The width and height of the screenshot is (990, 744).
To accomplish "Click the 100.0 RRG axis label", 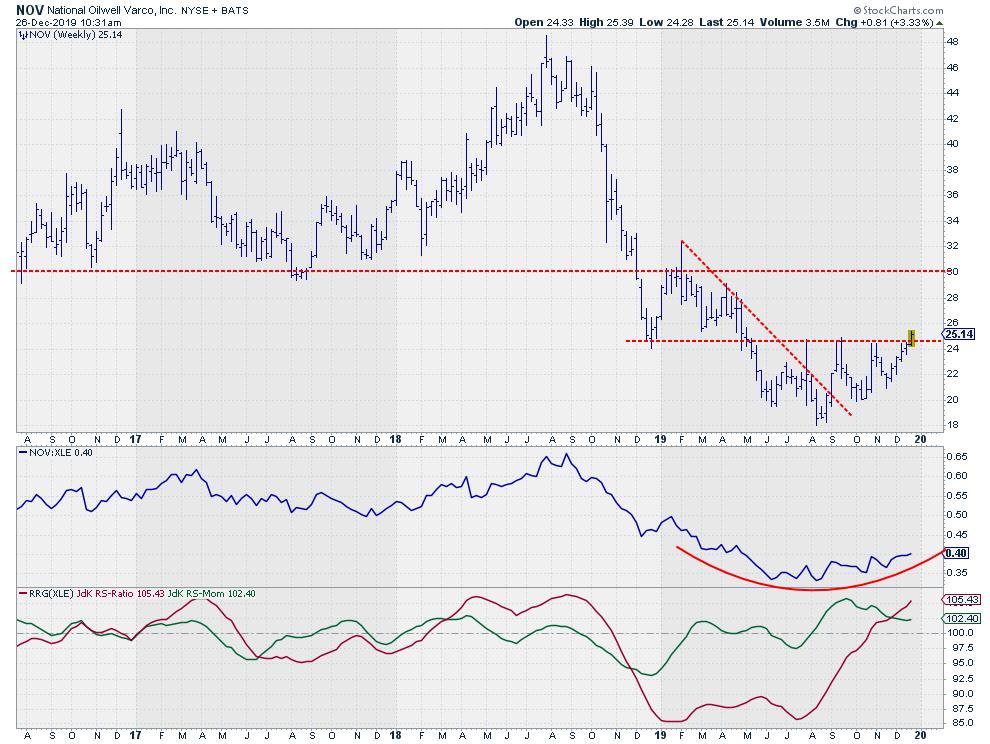I will pyautogui.click(x=958, y=633).
